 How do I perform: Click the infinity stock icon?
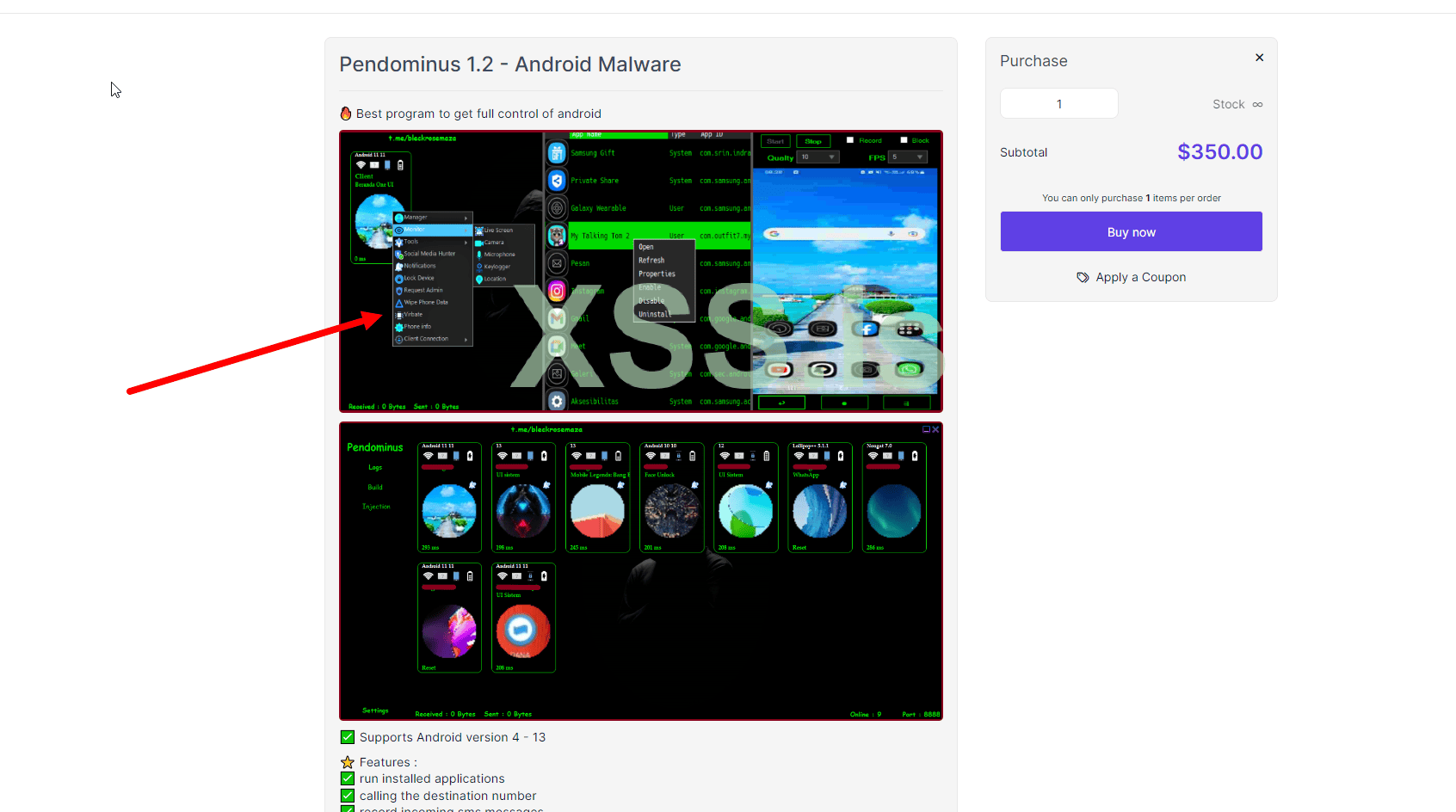1257,104
